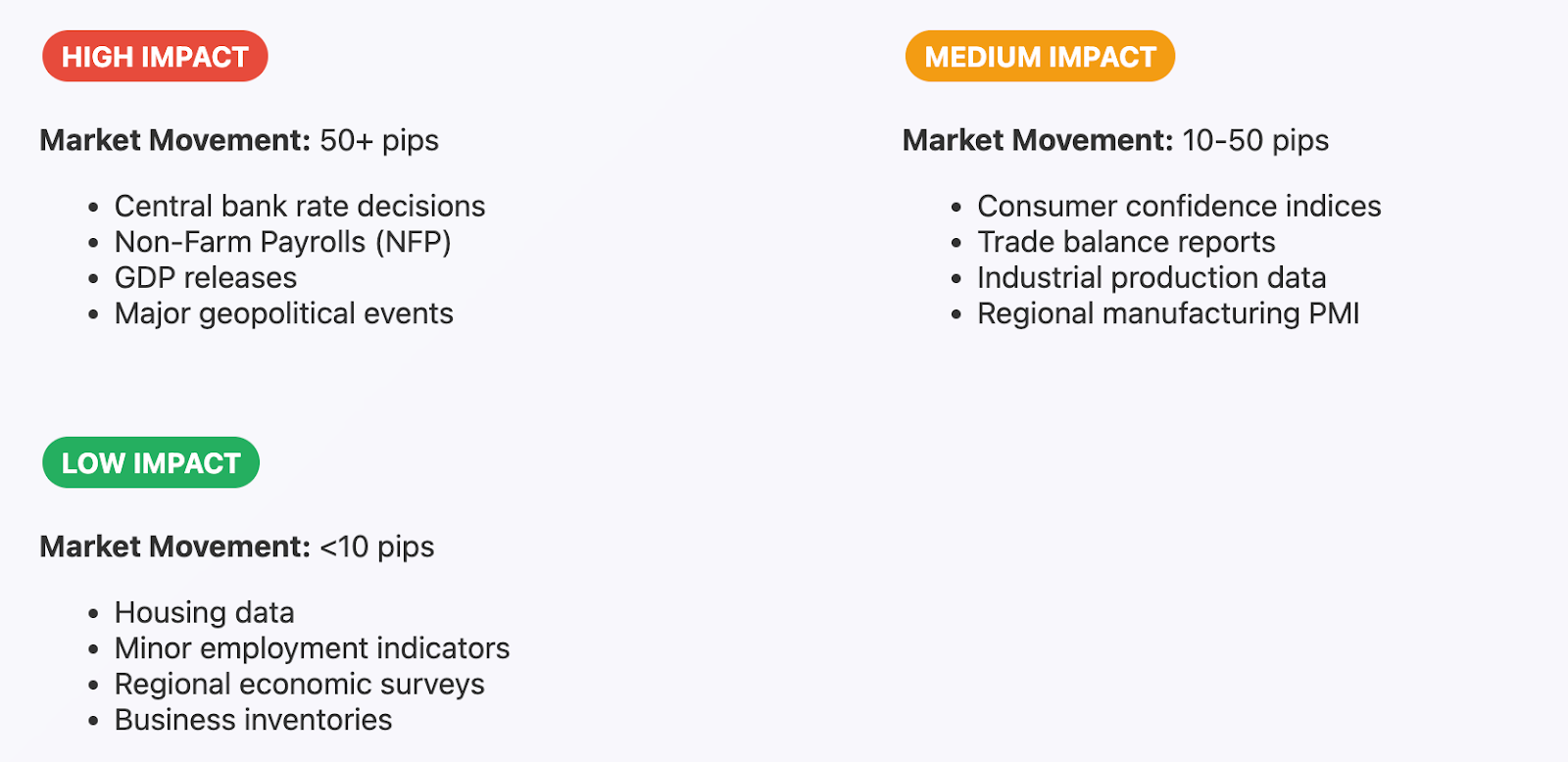Click the Trade balance reports item
Image resolution: width=1568 pixels, height=762 pixels.
[1126, 242]
